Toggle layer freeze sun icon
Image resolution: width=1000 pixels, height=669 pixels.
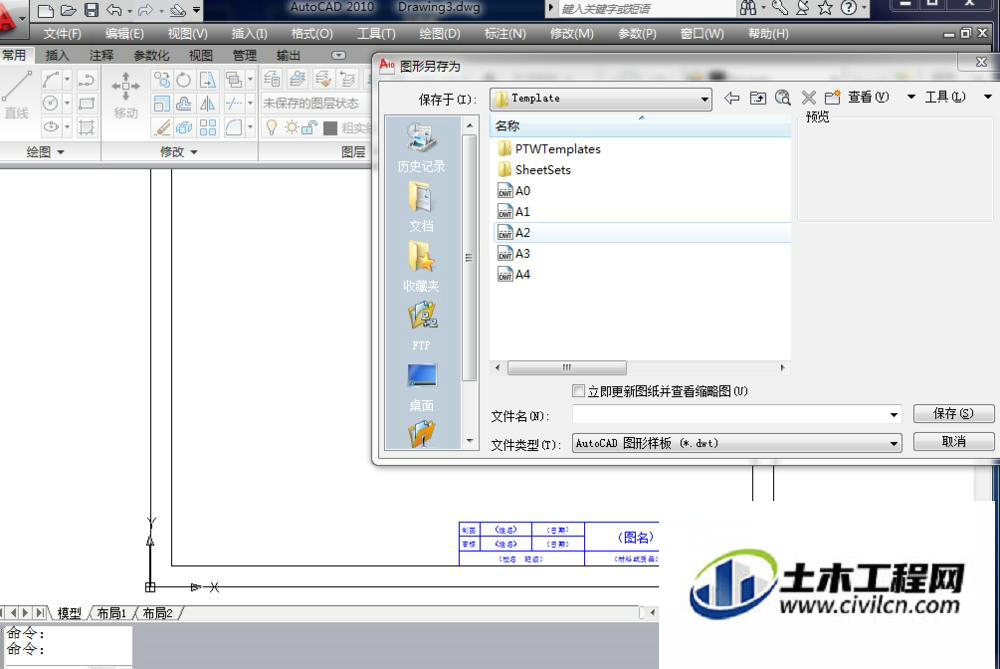pyautogui.click(x=291, y=128)
